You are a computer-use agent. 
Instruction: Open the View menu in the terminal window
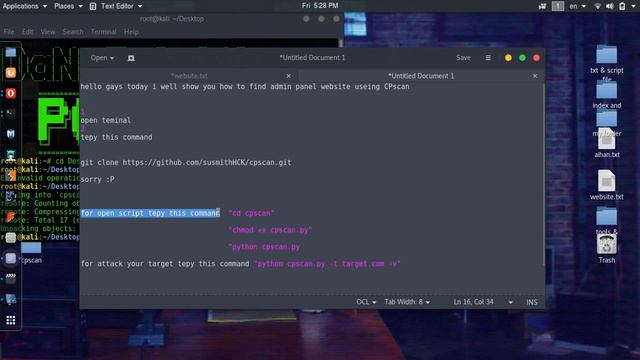pos(48,32)
